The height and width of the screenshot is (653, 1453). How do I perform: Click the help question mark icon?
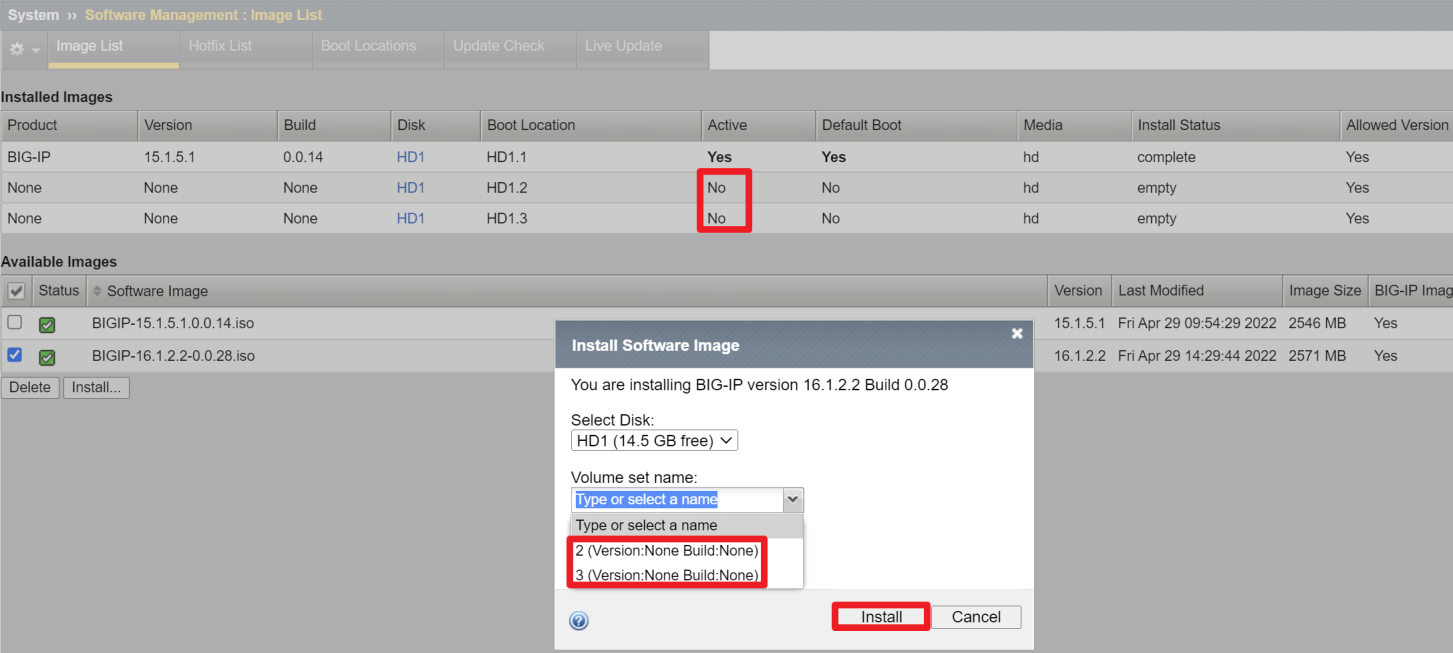(579, 621)
